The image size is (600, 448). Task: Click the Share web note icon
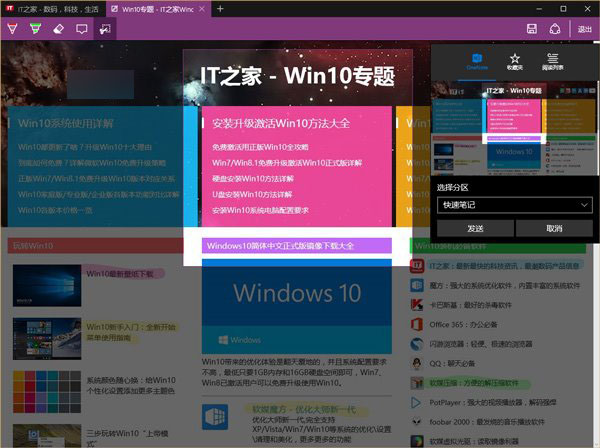pos(555,29)
